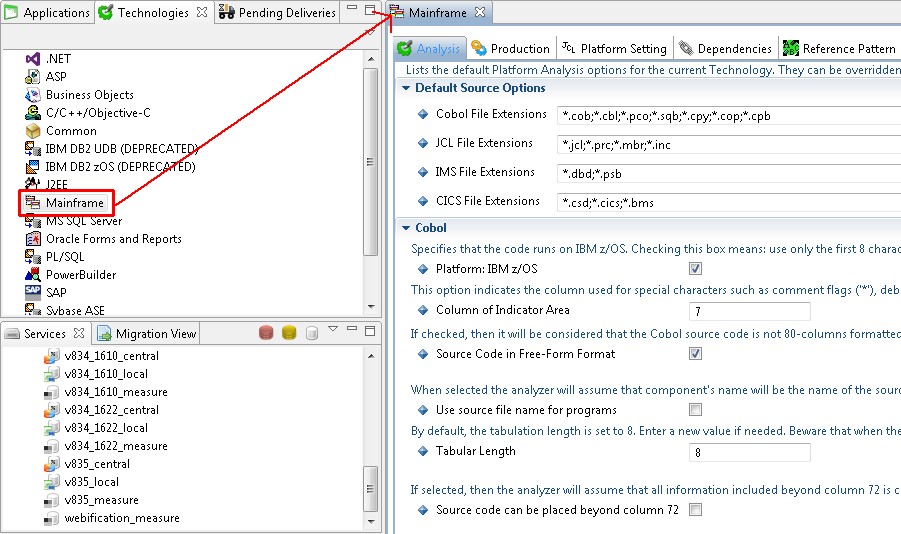Check Source code can be placed beyond column 72
The height and width of the screenshot is (534, 901).
[x=695, y=510]
